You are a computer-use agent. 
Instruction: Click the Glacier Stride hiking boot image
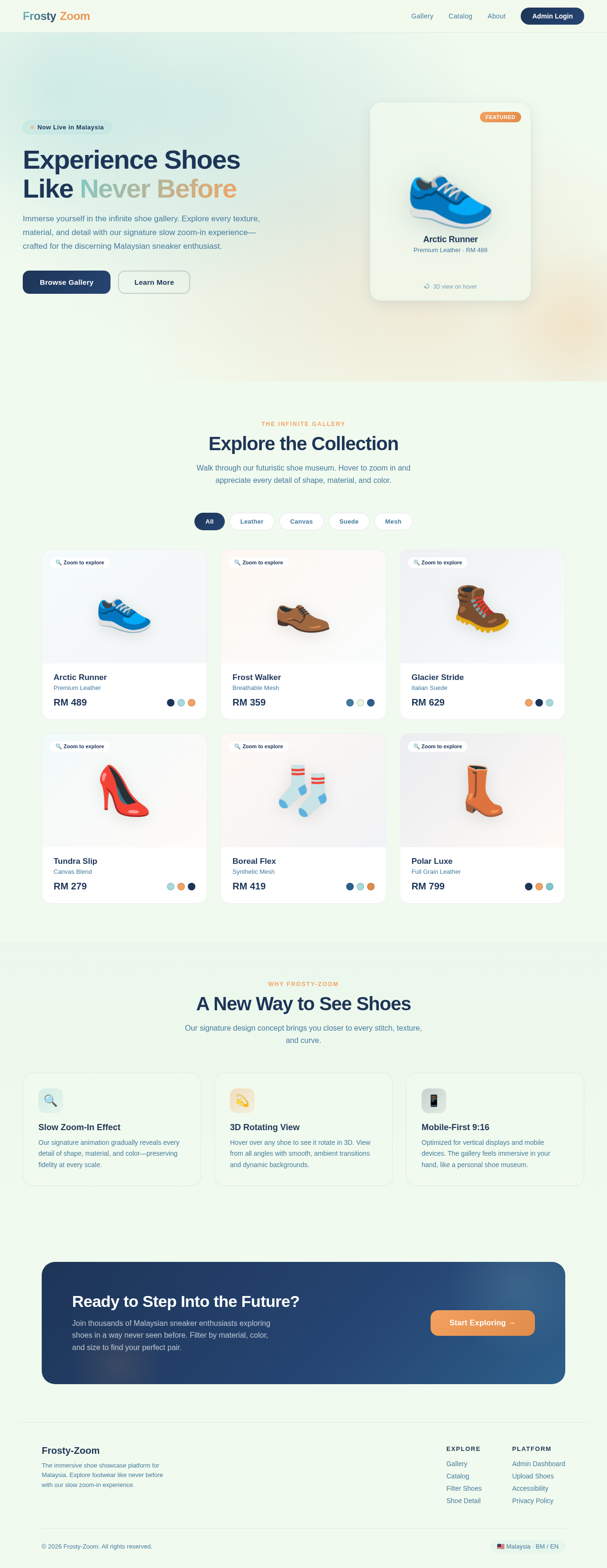pos(482,607)
